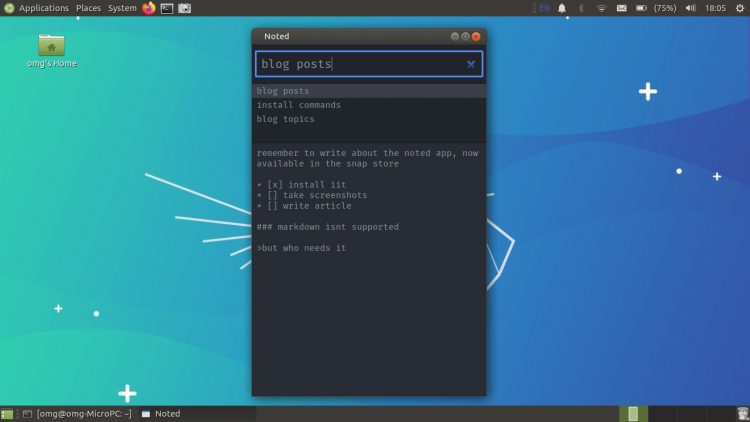Close the Noted window
This screenshot has width=750, height=422.
pyautogui.click(x=476, y=36)
